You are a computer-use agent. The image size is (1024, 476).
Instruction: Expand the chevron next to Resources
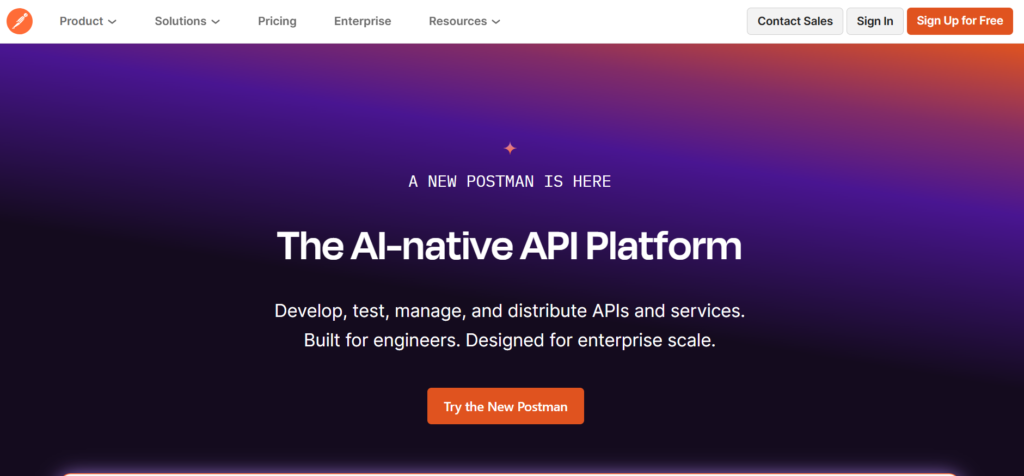pos(497,22)
